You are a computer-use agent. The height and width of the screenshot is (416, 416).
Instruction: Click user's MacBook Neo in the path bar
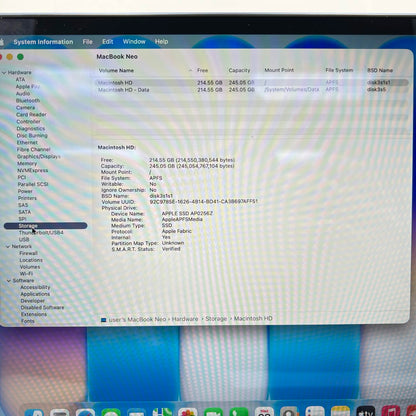[x=137, y=319]
